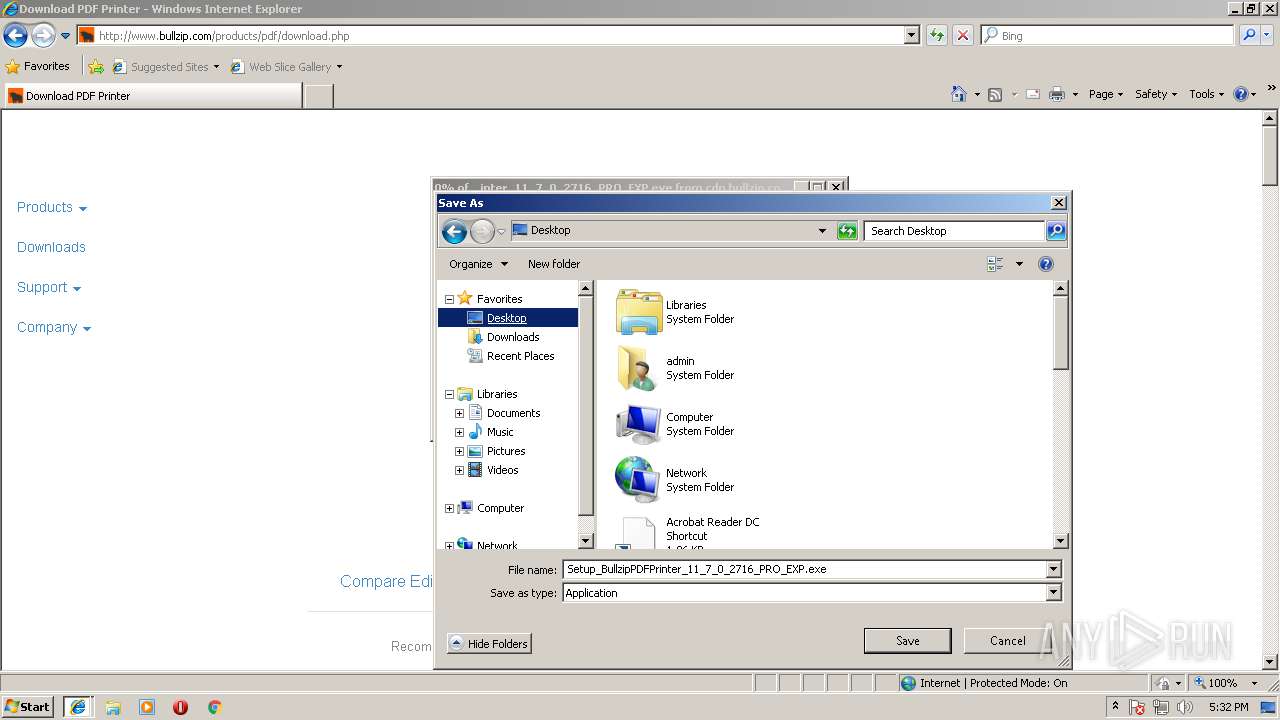Stop loading the page in IE
Viewport: 1280px width, 720px height.
962,35
